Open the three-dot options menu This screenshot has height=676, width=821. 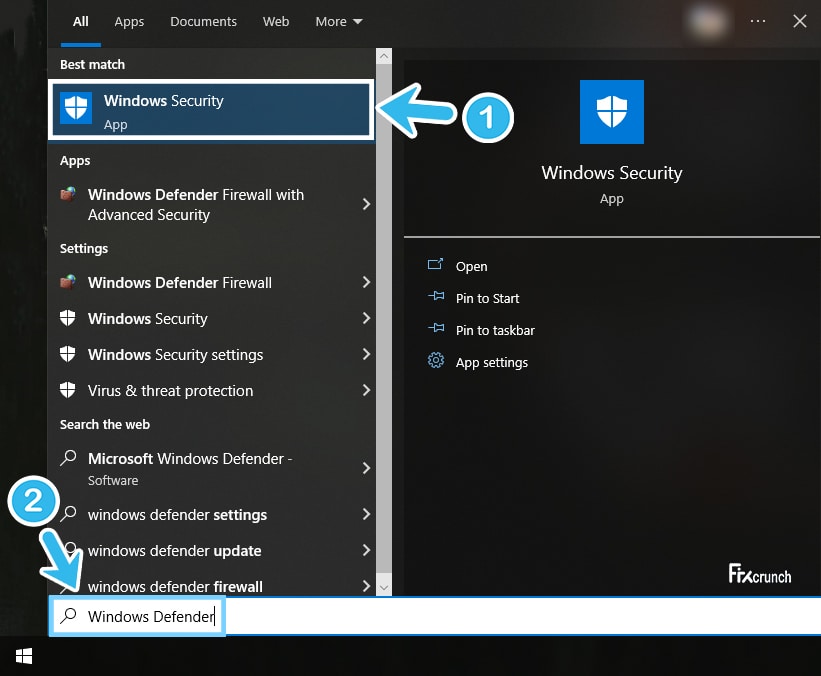(758, 21)
